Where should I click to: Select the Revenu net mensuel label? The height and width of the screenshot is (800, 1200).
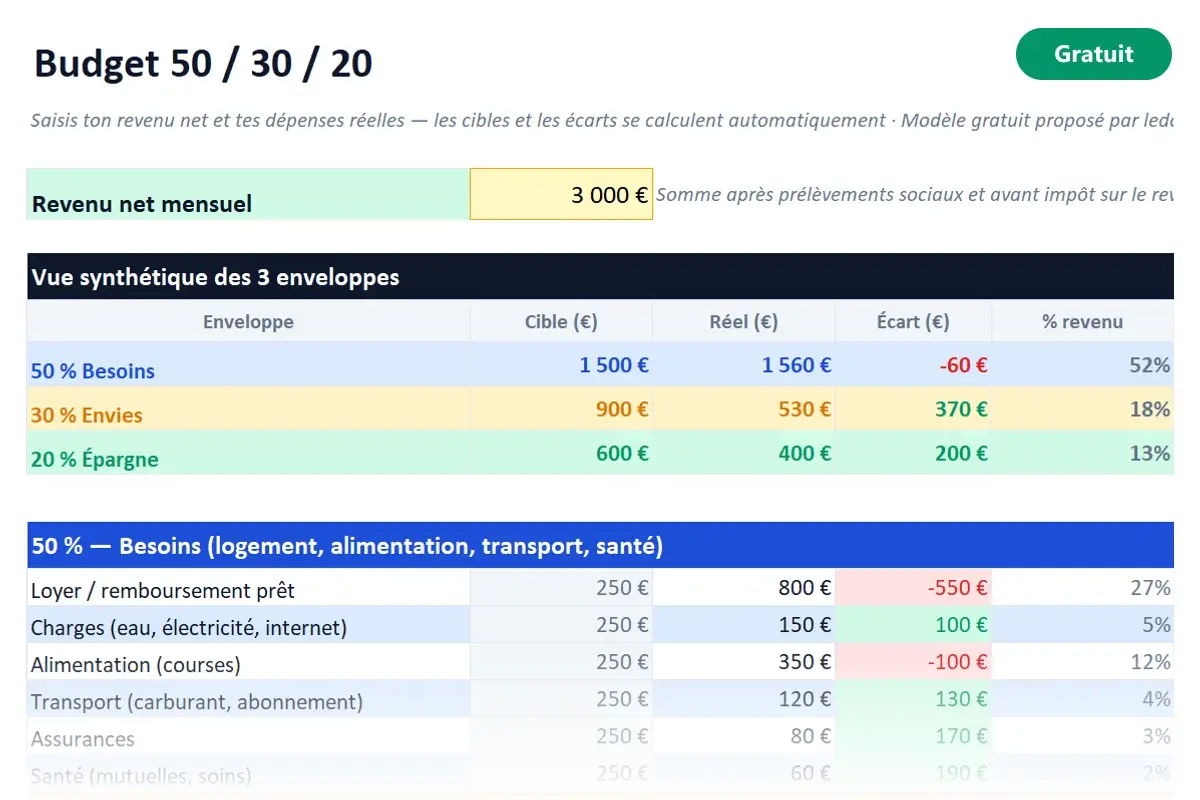click(x=248, y=194)
